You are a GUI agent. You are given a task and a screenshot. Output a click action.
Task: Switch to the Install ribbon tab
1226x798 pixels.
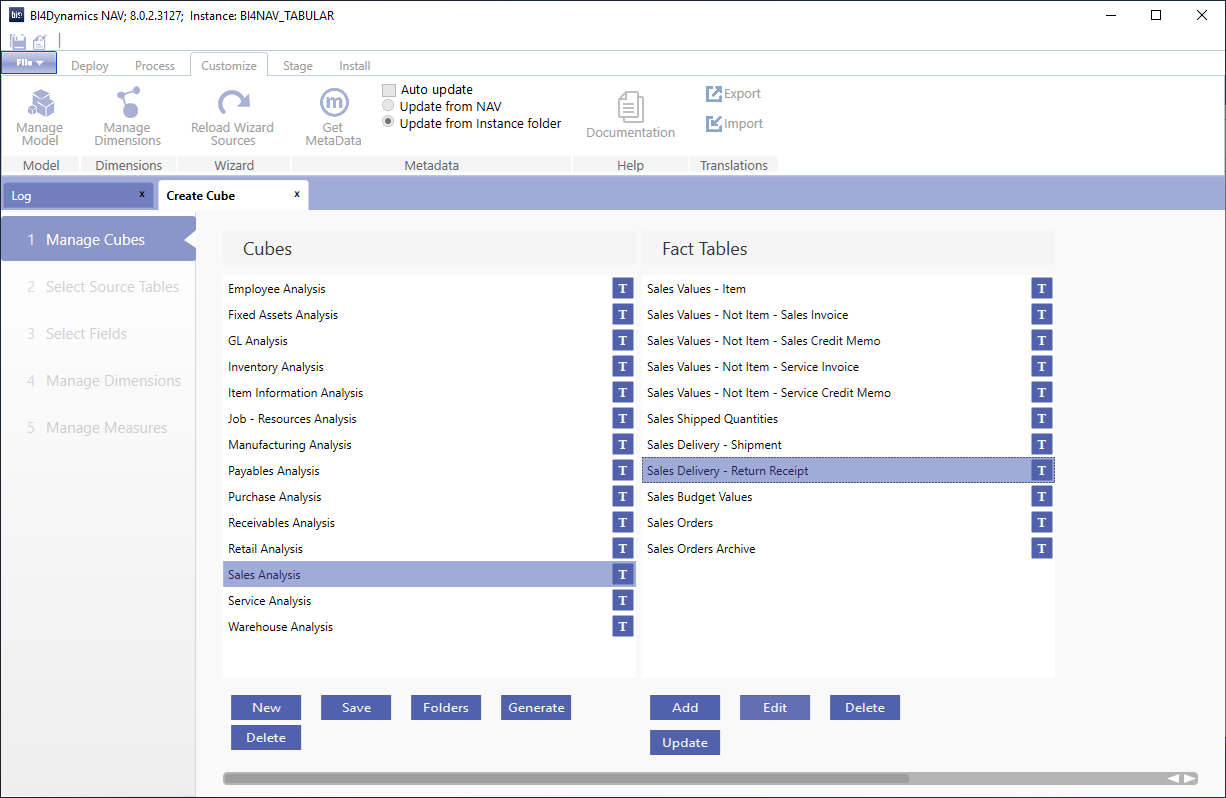[355, 66]
